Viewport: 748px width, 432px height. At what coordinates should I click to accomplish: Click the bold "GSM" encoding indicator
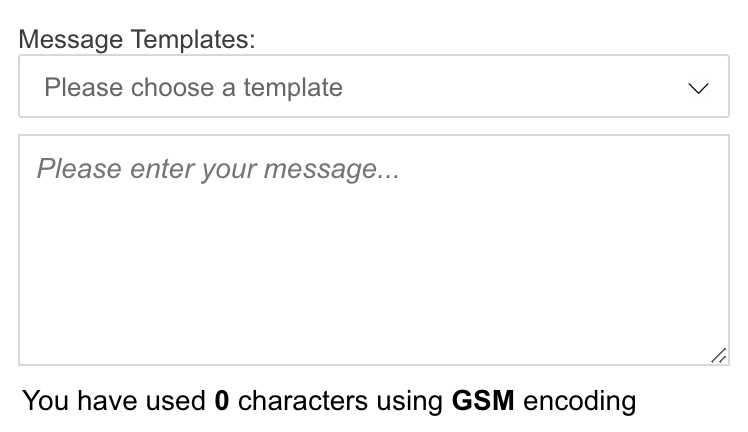coord(483,402)
